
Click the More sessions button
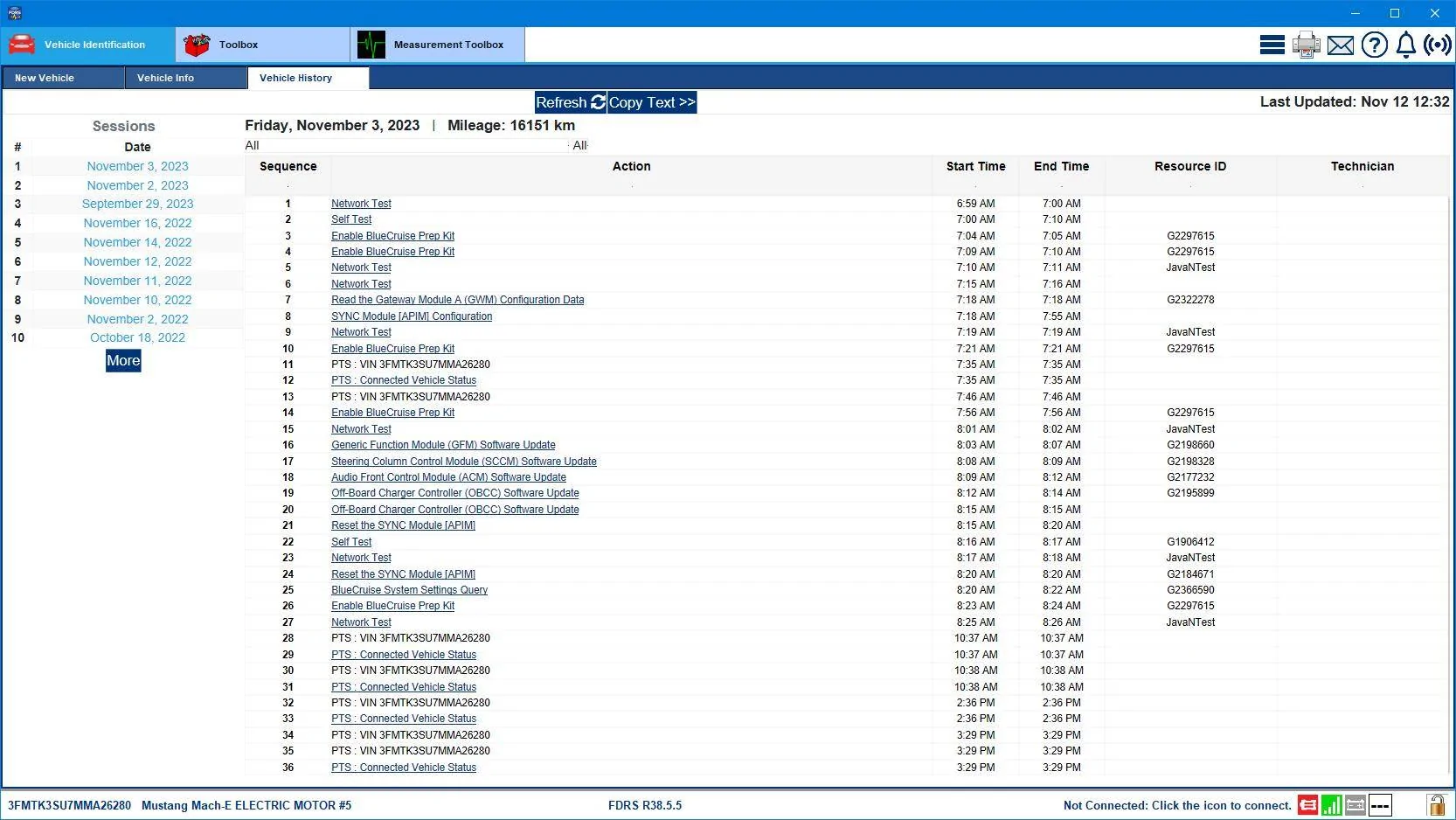123,360
